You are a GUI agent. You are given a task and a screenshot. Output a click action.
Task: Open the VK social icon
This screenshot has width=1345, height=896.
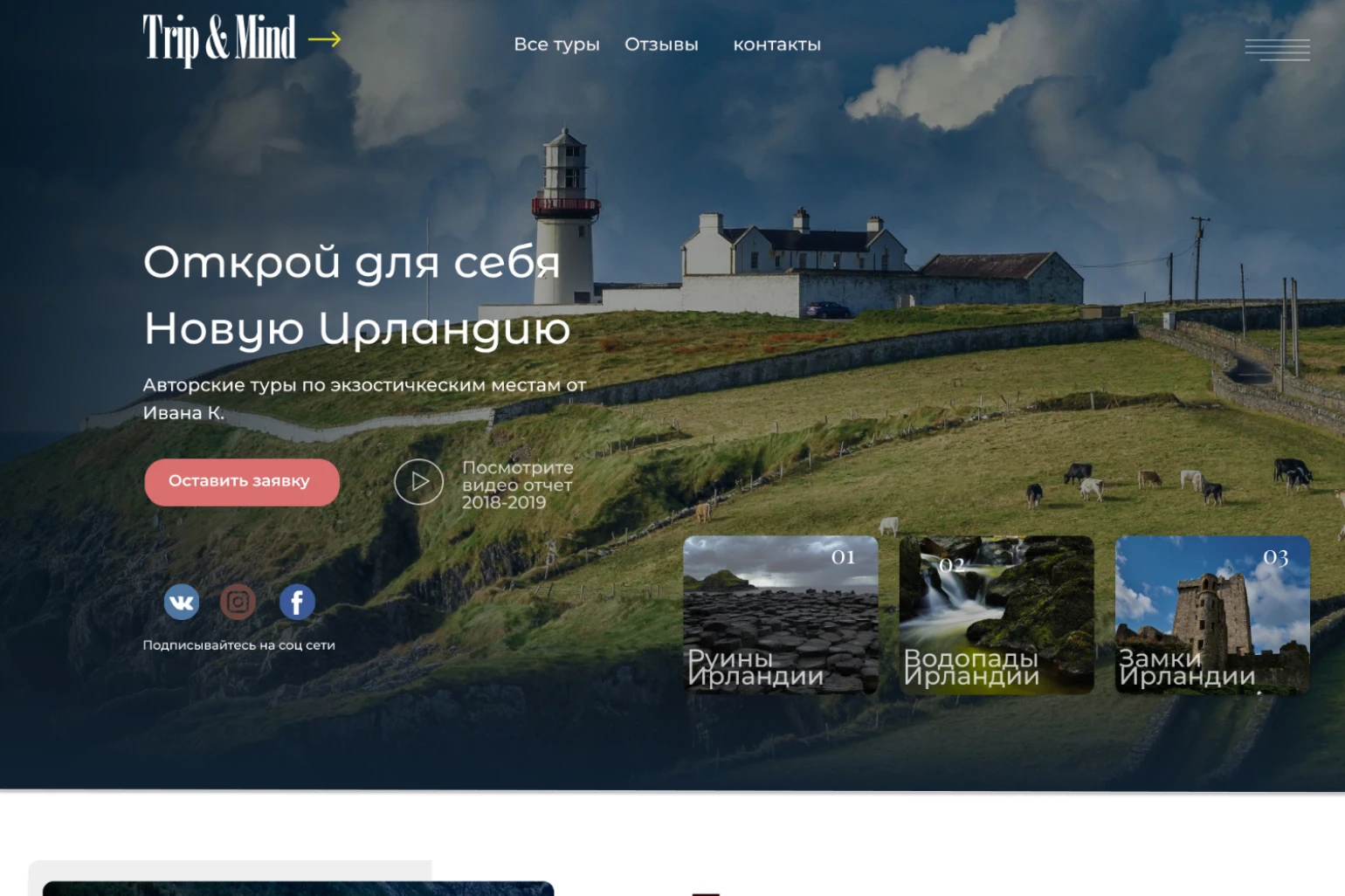[182, 602]
